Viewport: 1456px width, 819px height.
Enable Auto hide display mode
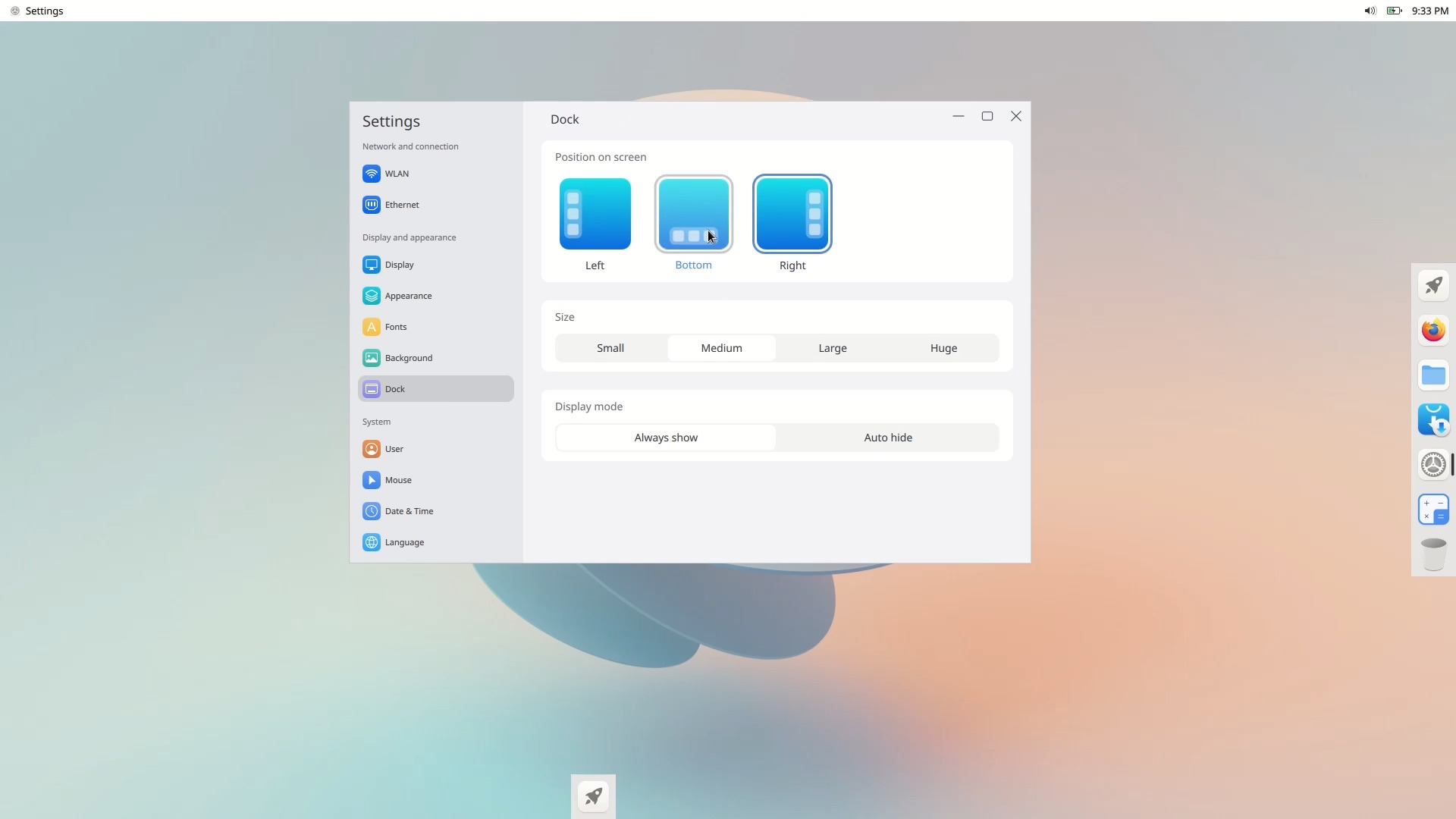click(x=887, y=438)
